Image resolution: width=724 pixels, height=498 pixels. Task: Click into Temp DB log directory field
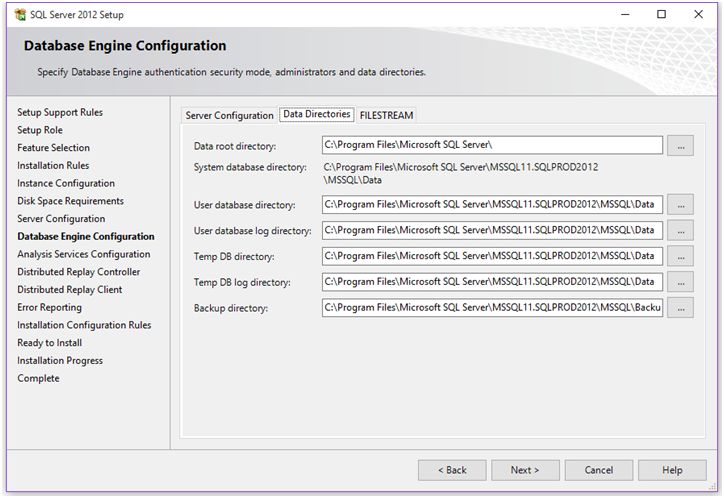click(x=492, y=282)
